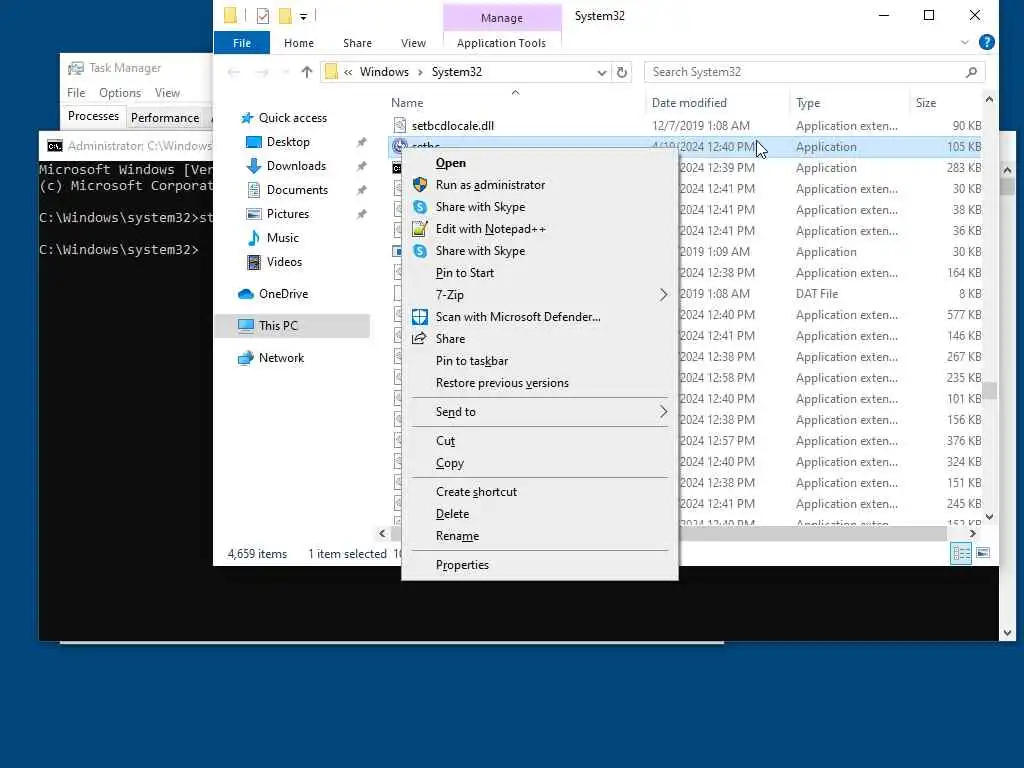1024x768 pixels.
Task: Switch to Task Manager Processes tab
Action: click(93, 116)
